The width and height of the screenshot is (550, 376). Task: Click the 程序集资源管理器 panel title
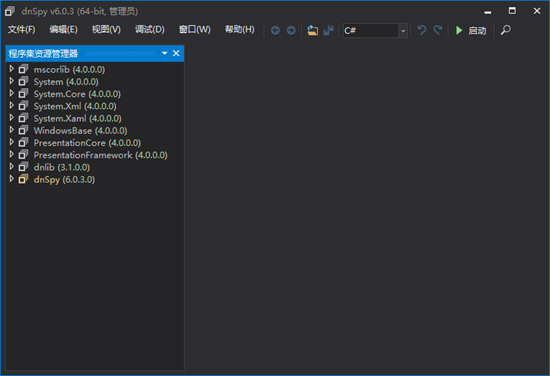coord(43,54)
